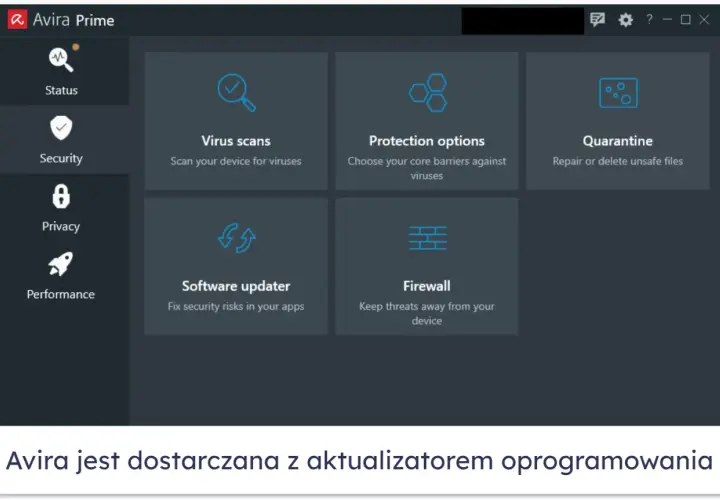
Task: Click the orange notification dot on Status
Action: pos(76,47)
